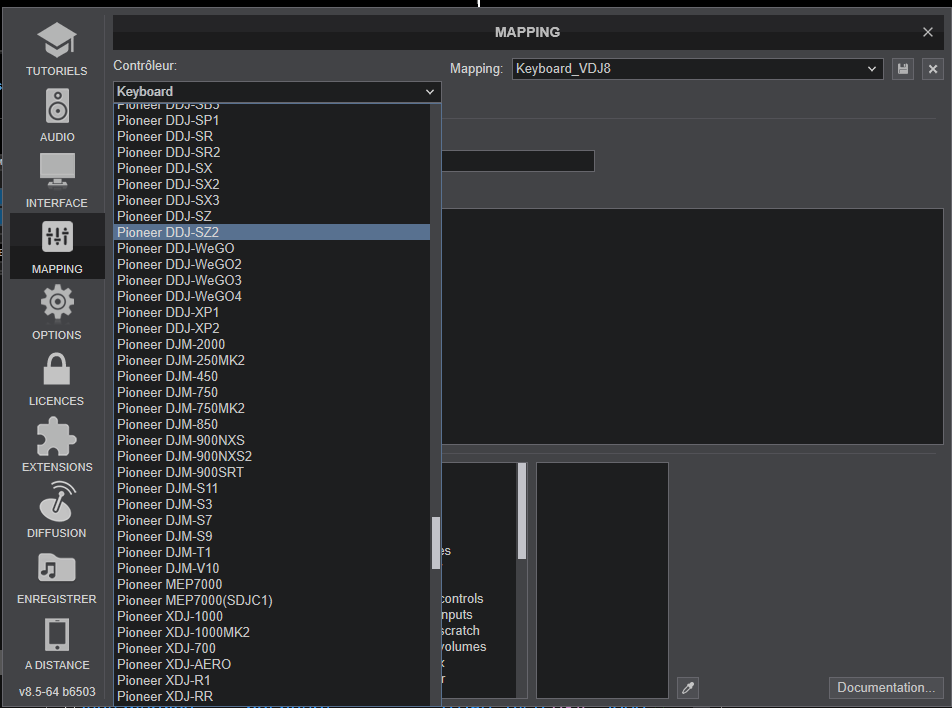Open the Extensions puzzle piece icon

pos(57,435)
